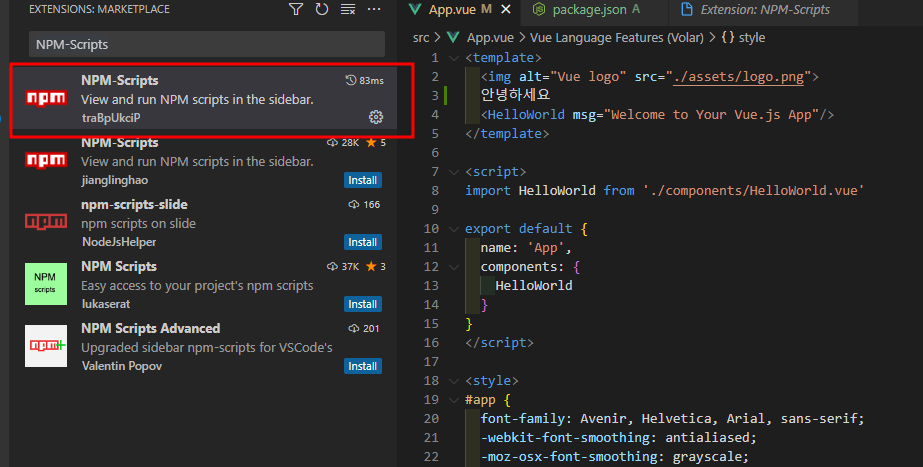The width and height of the screenshot is (923, 467).
Task: Click the Node icon on package.json tab
Action: point(539,9)
